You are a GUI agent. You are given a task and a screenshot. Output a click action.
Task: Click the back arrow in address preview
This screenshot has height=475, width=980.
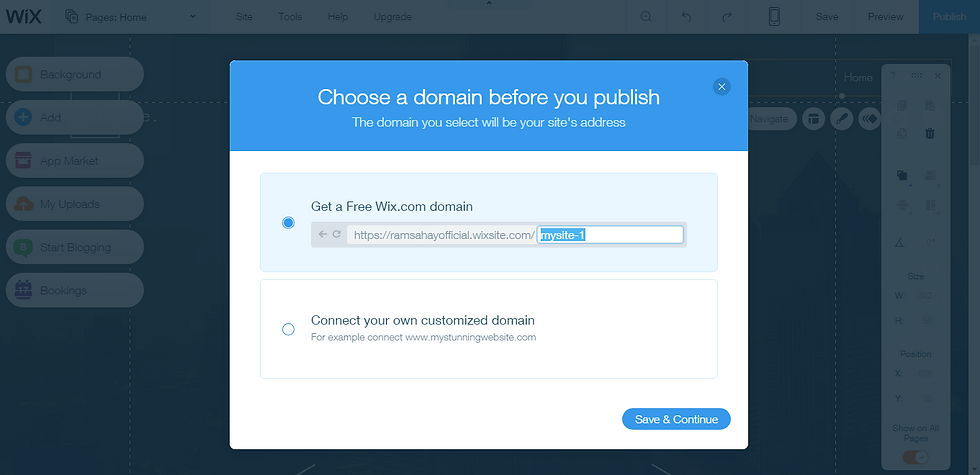coord(322,234)
